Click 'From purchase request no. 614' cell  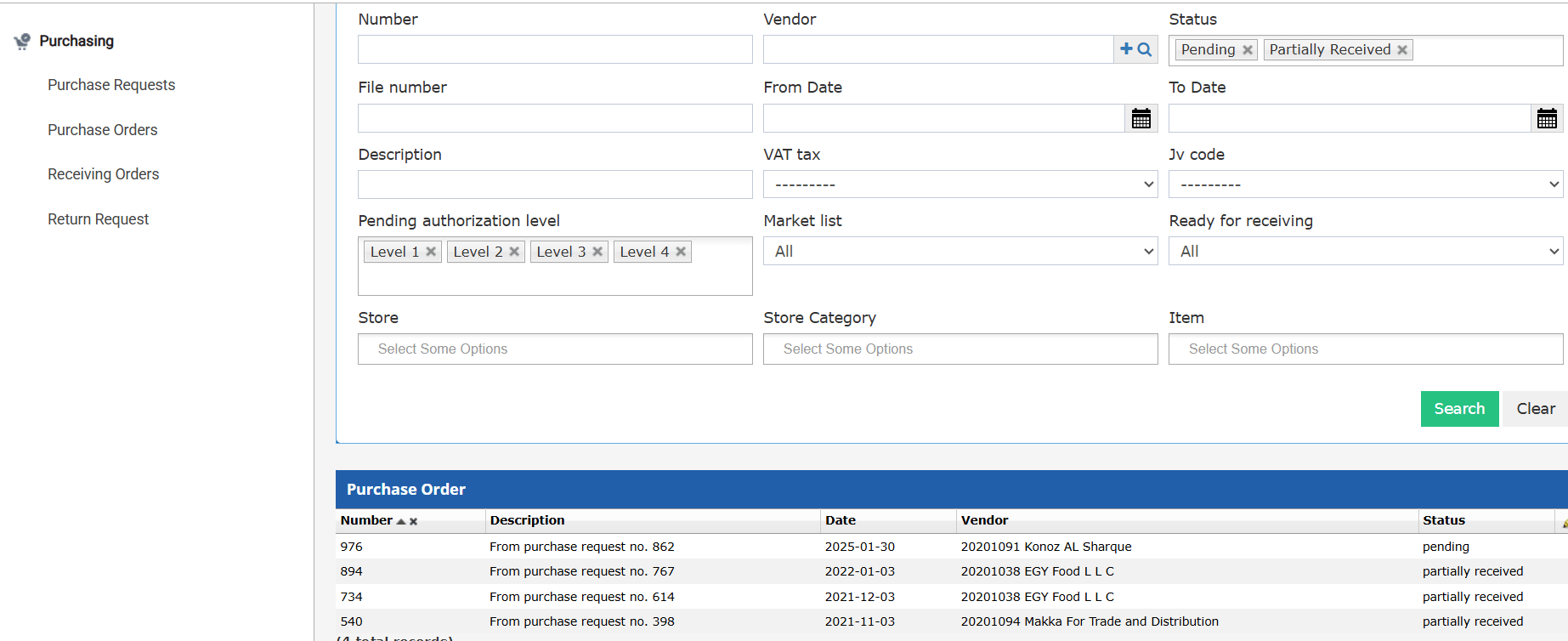pyautogui.click(x=582, y=597)
